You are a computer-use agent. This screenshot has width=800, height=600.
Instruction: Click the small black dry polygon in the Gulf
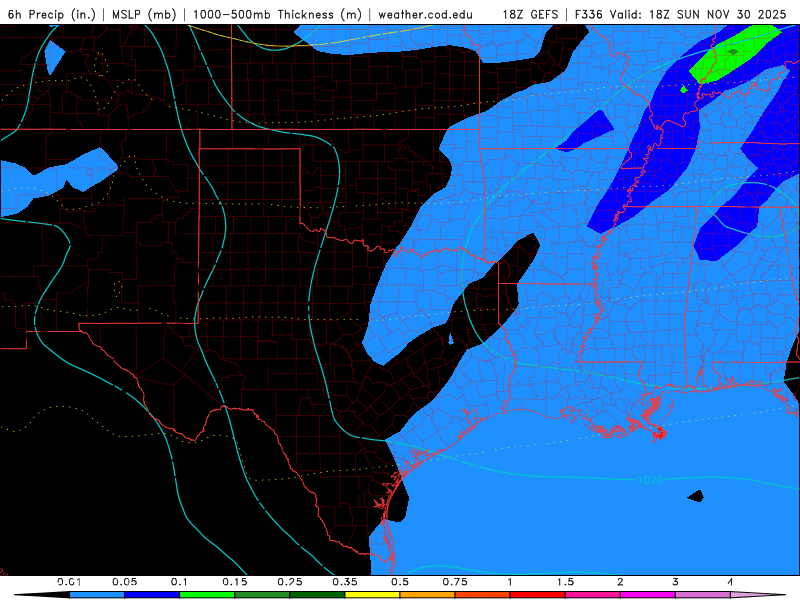[x=696, y=496]
